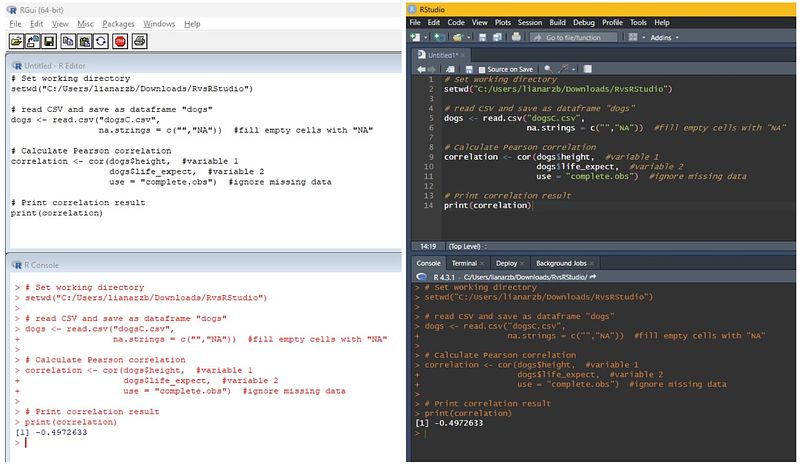Open the Session menu in RStudio

[530, 22]
